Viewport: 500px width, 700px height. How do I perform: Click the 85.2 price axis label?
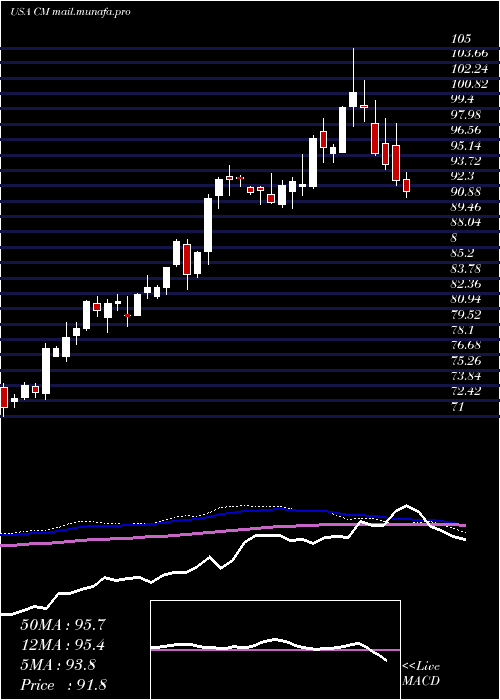pos(463,253)
